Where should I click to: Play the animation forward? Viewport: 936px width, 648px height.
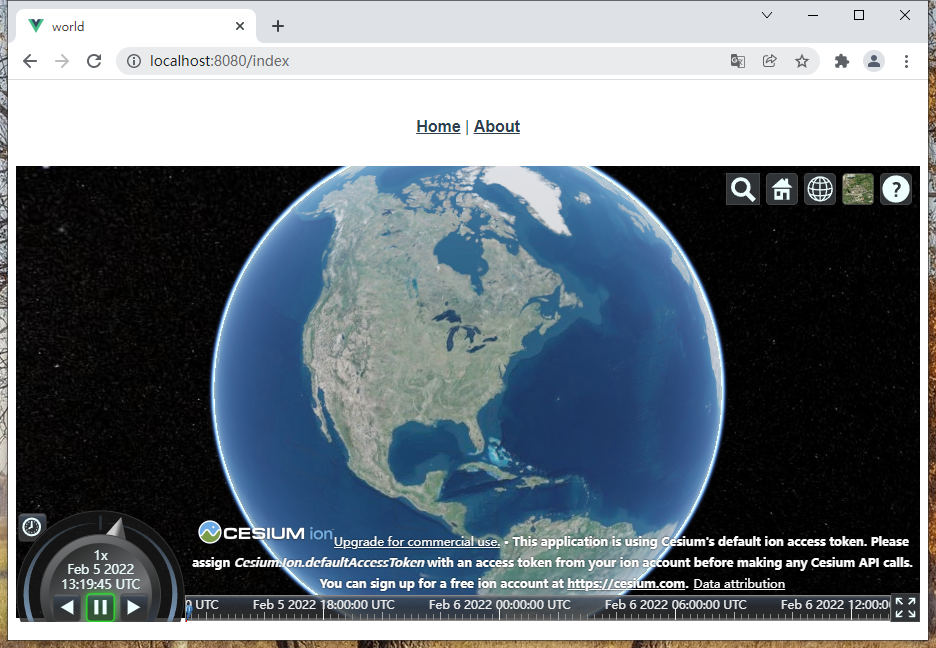click(134, 607)
